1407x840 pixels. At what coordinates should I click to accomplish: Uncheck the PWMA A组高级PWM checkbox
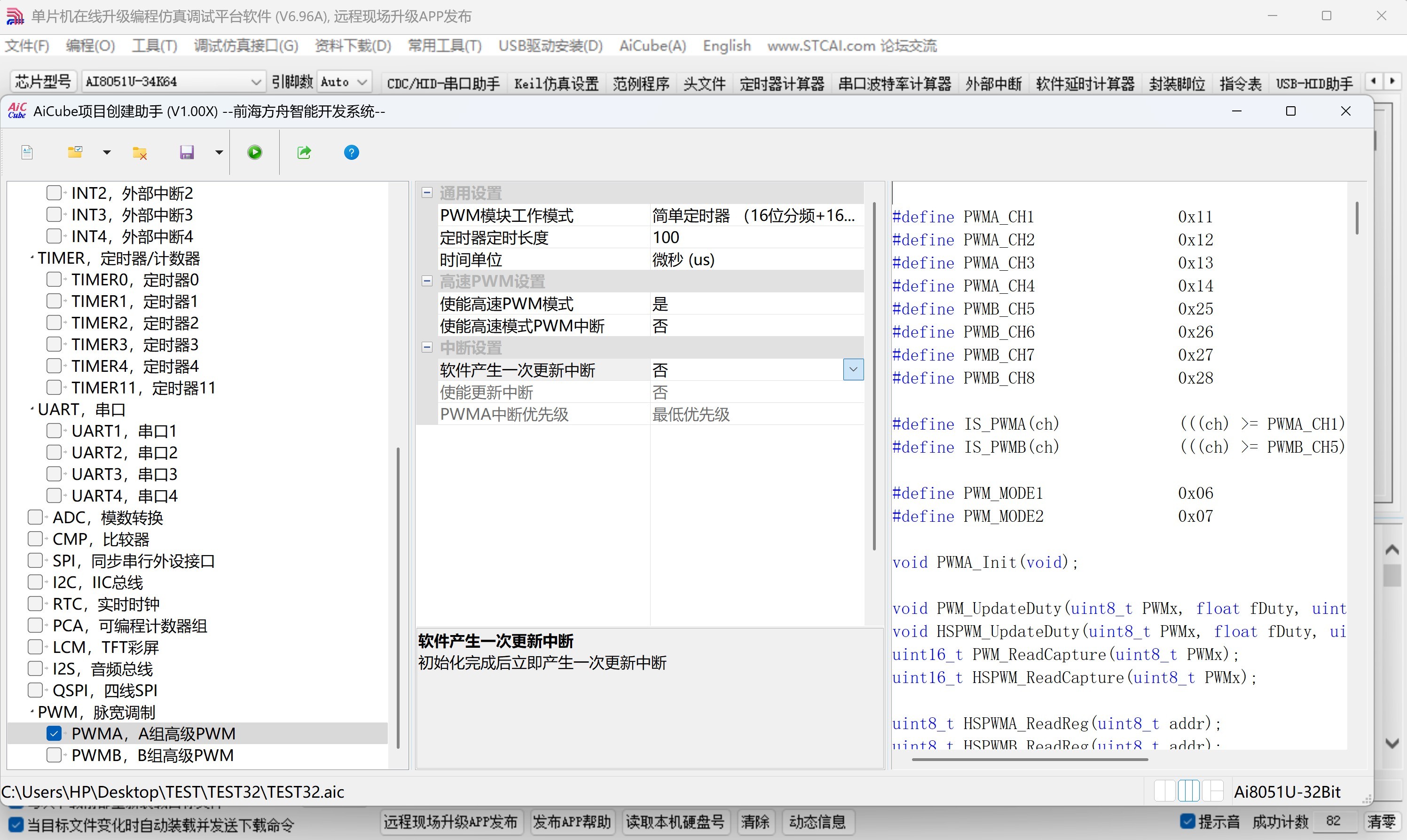(x=54, y=734)
